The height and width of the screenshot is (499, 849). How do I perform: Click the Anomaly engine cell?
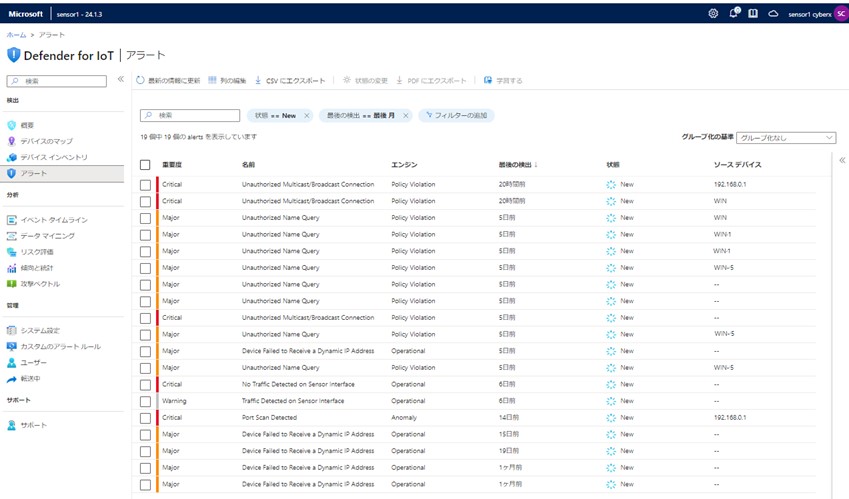tap(404, 418)
